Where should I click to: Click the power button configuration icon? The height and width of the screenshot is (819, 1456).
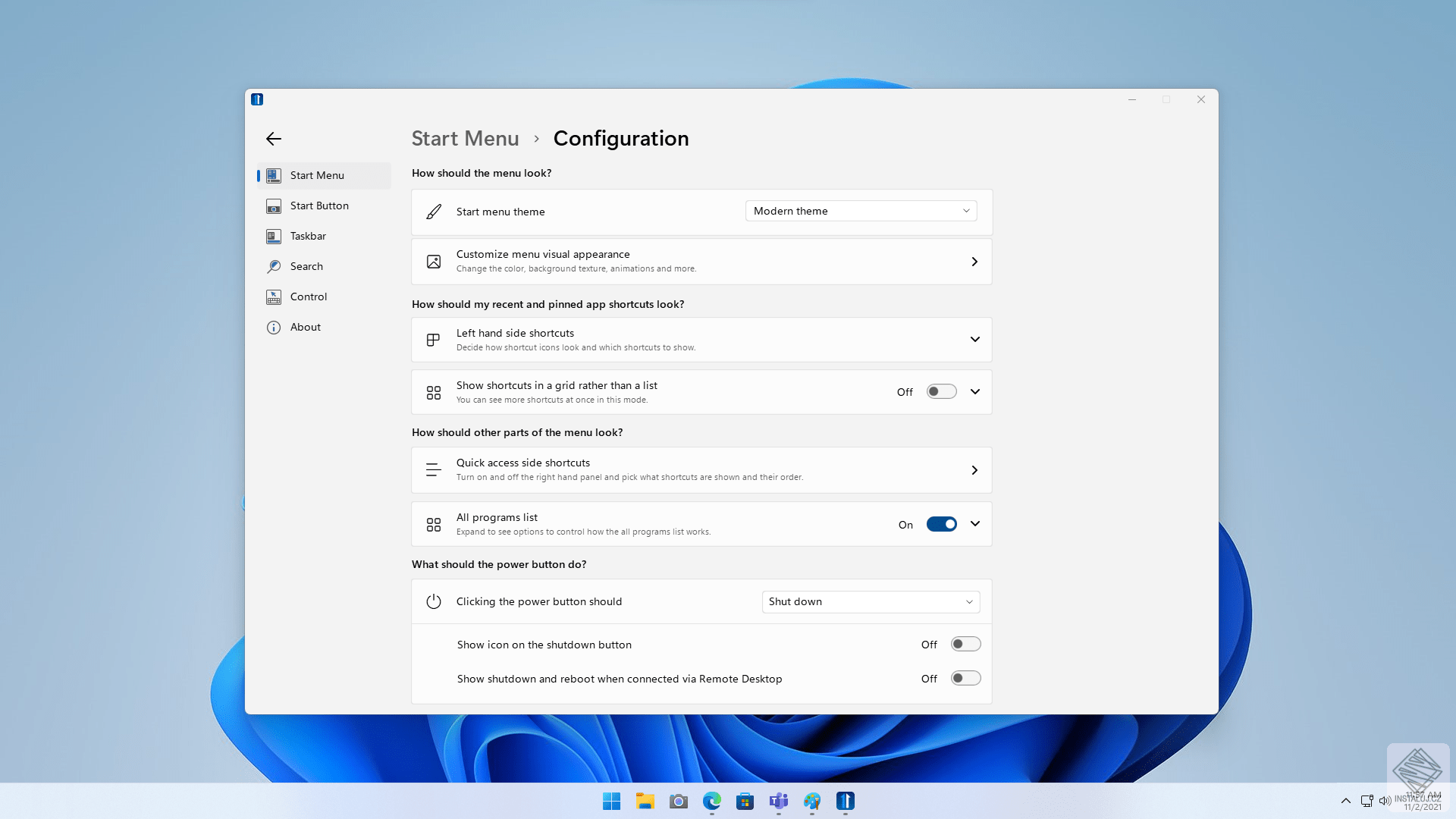(432, 601)
